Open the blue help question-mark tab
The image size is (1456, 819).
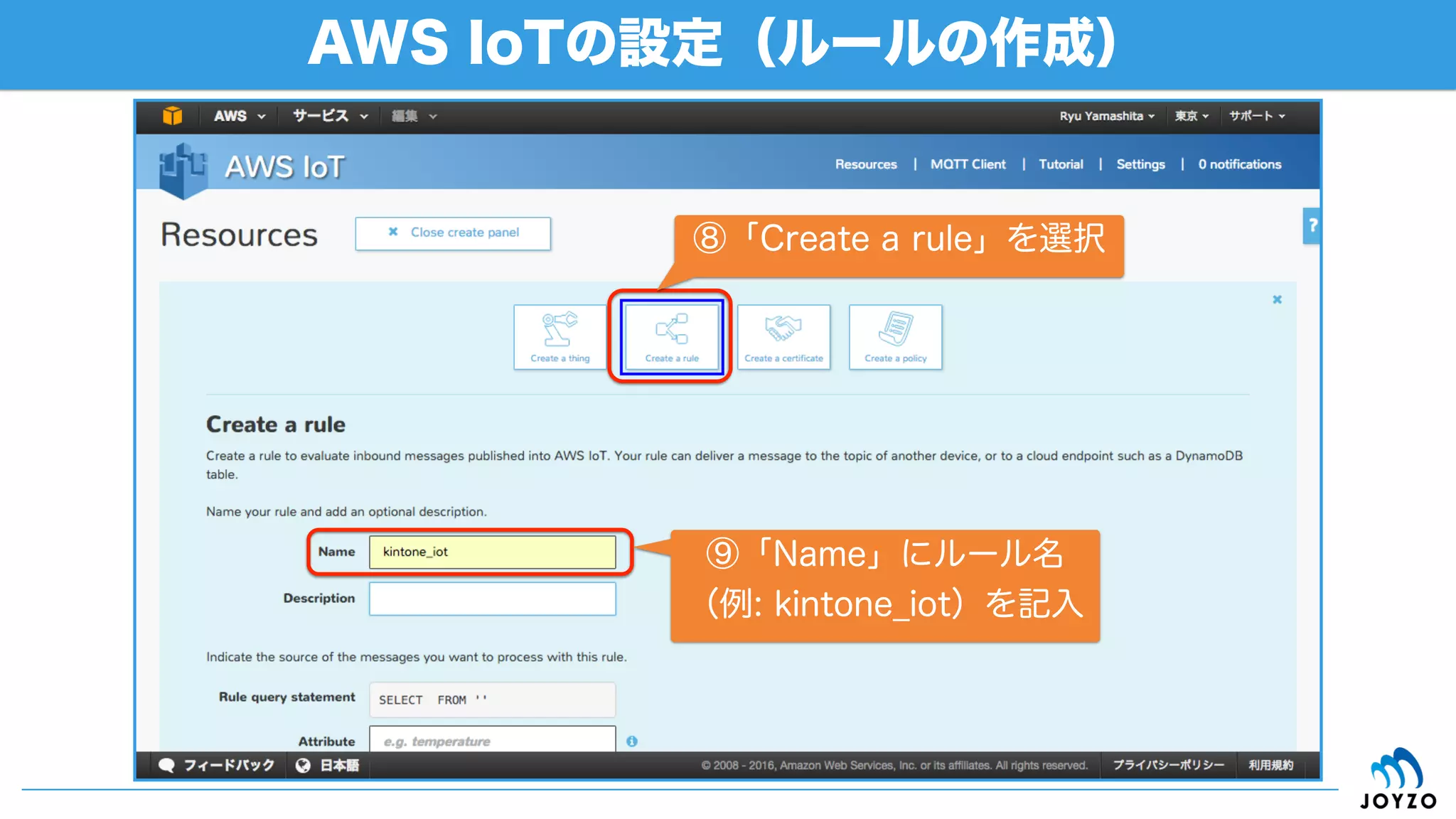coord(1312,225)
